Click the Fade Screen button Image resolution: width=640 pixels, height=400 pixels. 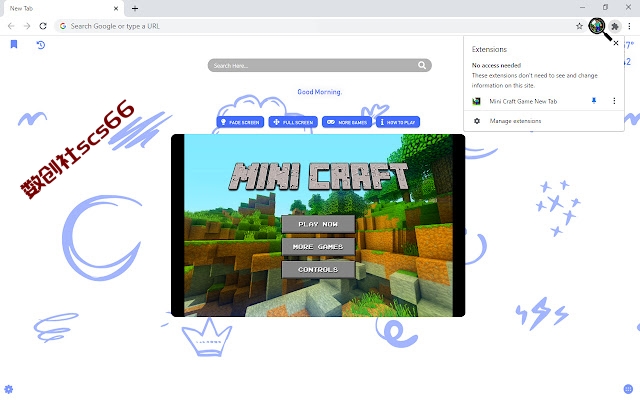click(x=240, y=122)
